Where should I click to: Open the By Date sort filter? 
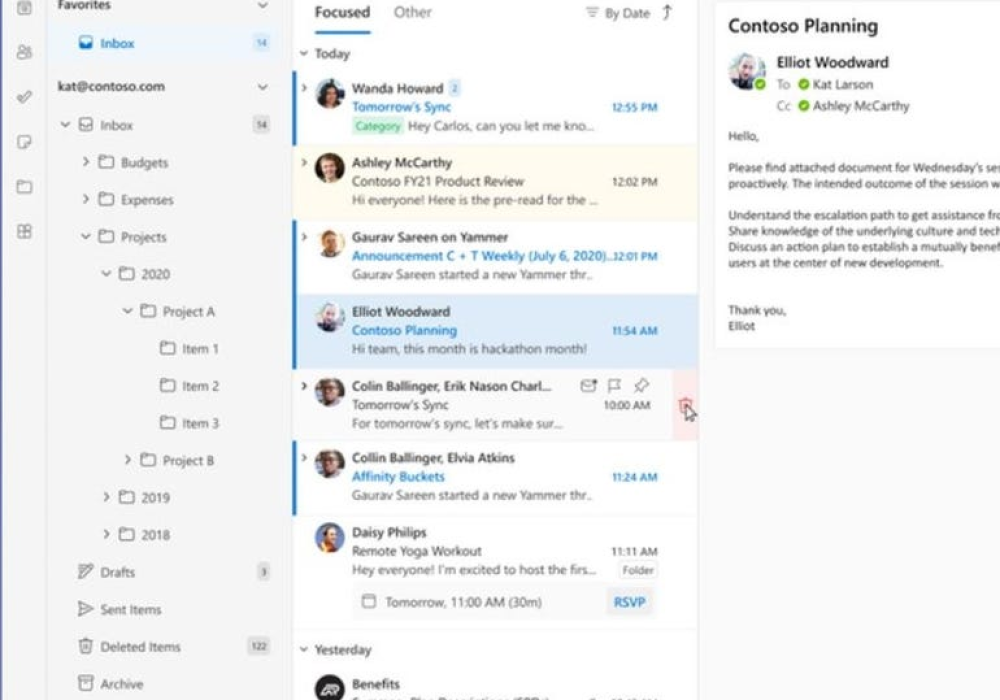617,13
